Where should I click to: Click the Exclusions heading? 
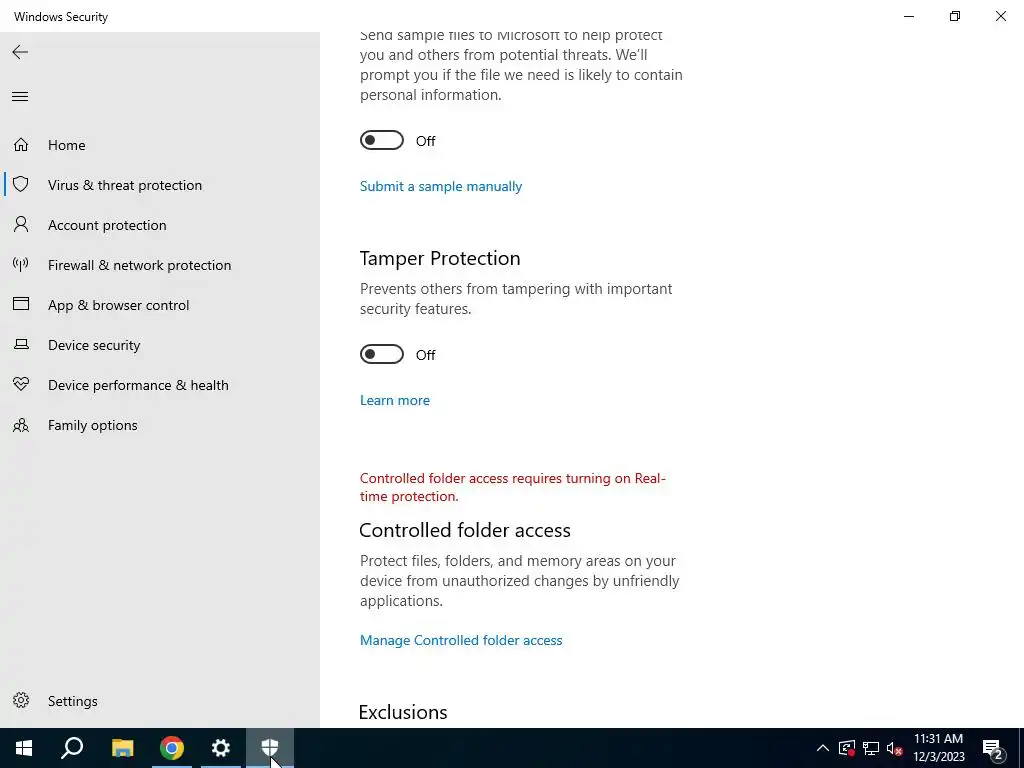(403, 712)
